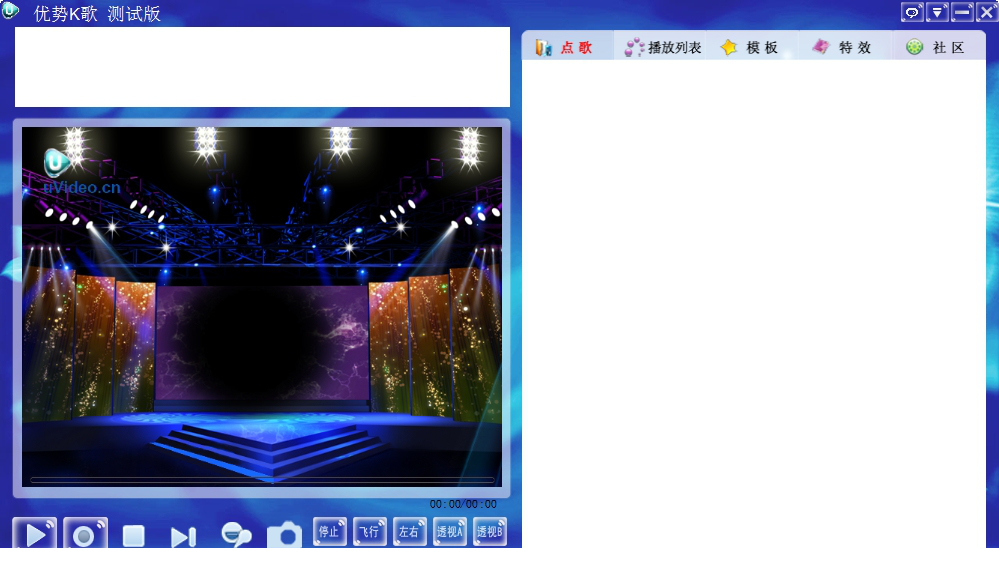This screenshot has width=999, height=569.
Task: Switch to 透视B perspective view
Action: (490, 531)
